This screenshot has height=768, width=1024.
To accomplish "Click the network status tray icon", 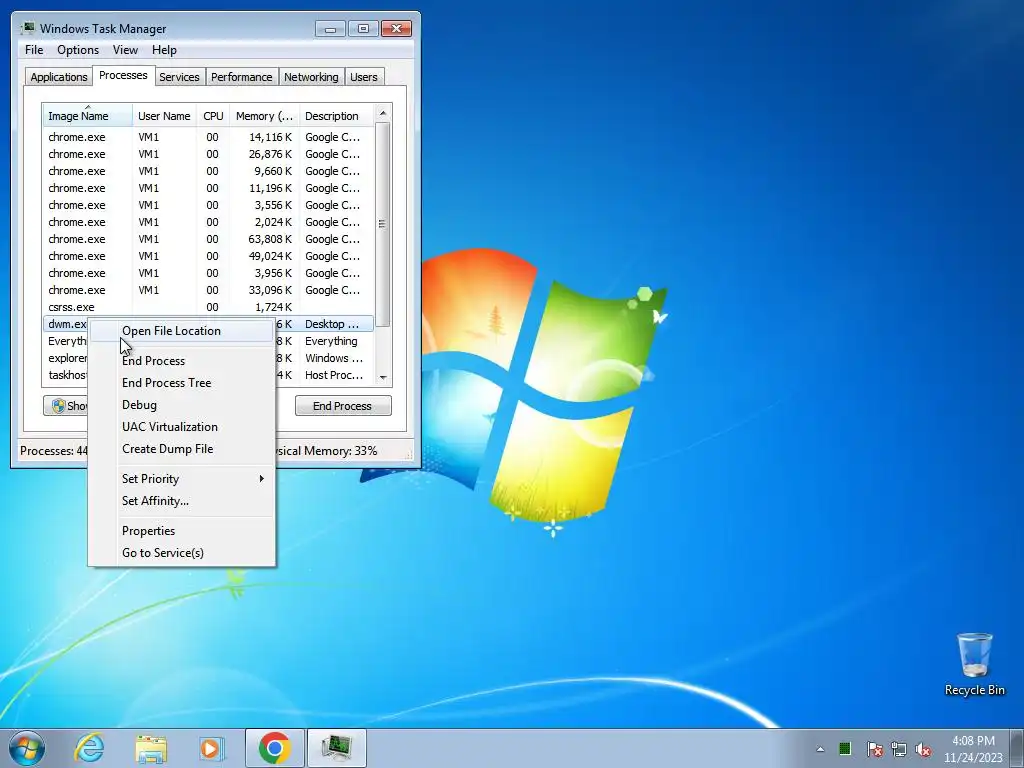I will coord(899,749).
